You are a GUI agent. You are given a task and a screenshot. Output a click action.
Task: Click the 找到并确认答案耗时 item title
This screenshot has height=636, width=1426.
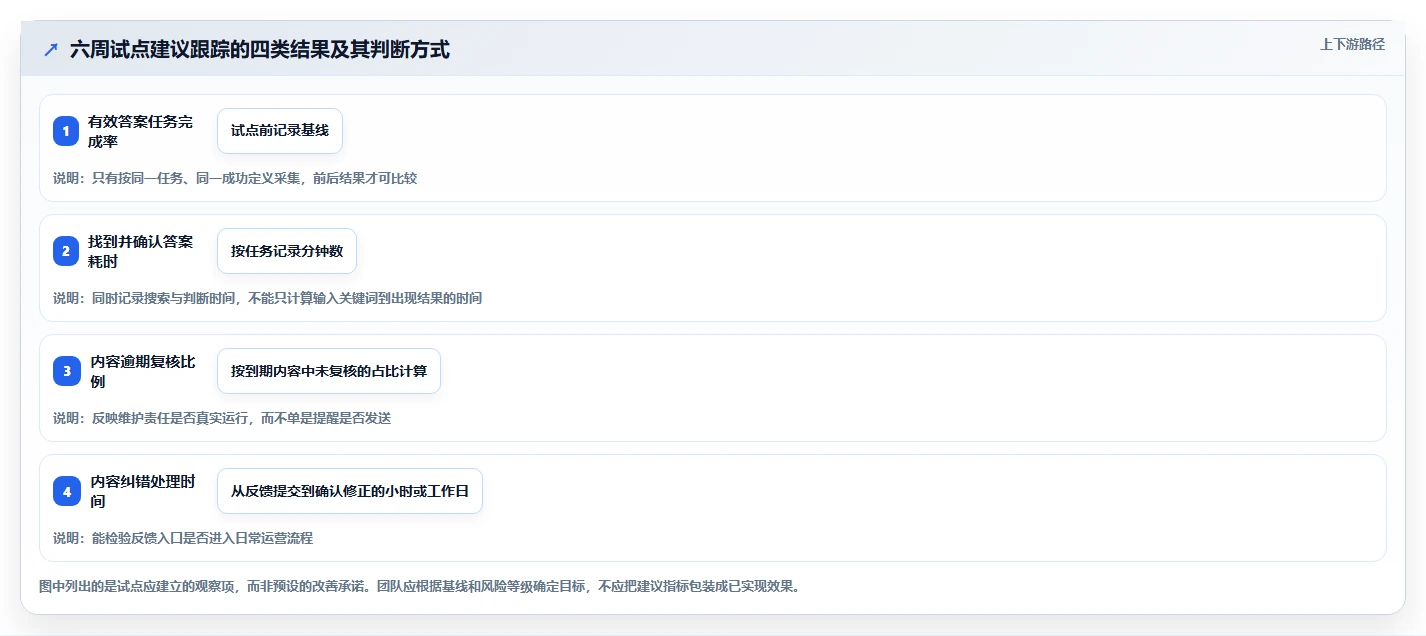click(x=140, y=251)
